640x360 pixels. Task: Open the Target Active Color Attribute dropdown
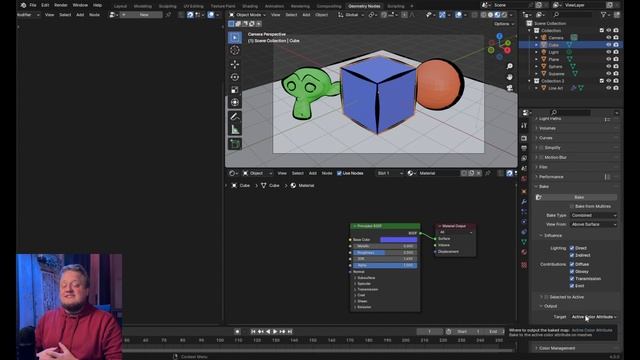[593, 317]
